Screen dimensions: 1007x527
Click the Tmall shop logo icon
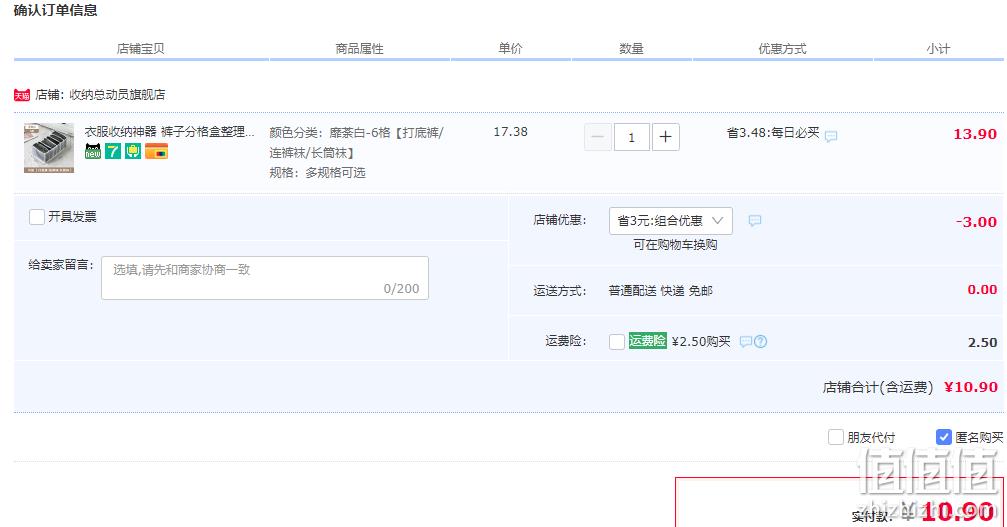22,95
